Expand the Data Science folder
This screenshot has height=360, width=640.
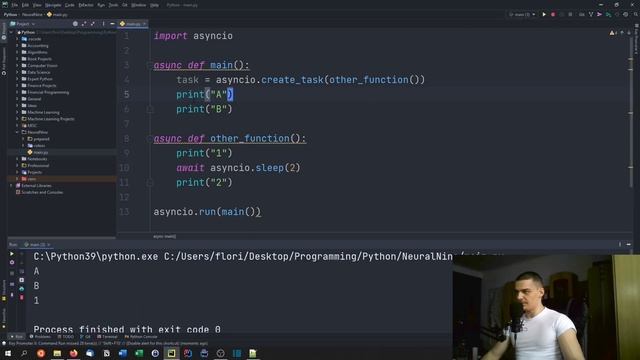coord(18,72)
